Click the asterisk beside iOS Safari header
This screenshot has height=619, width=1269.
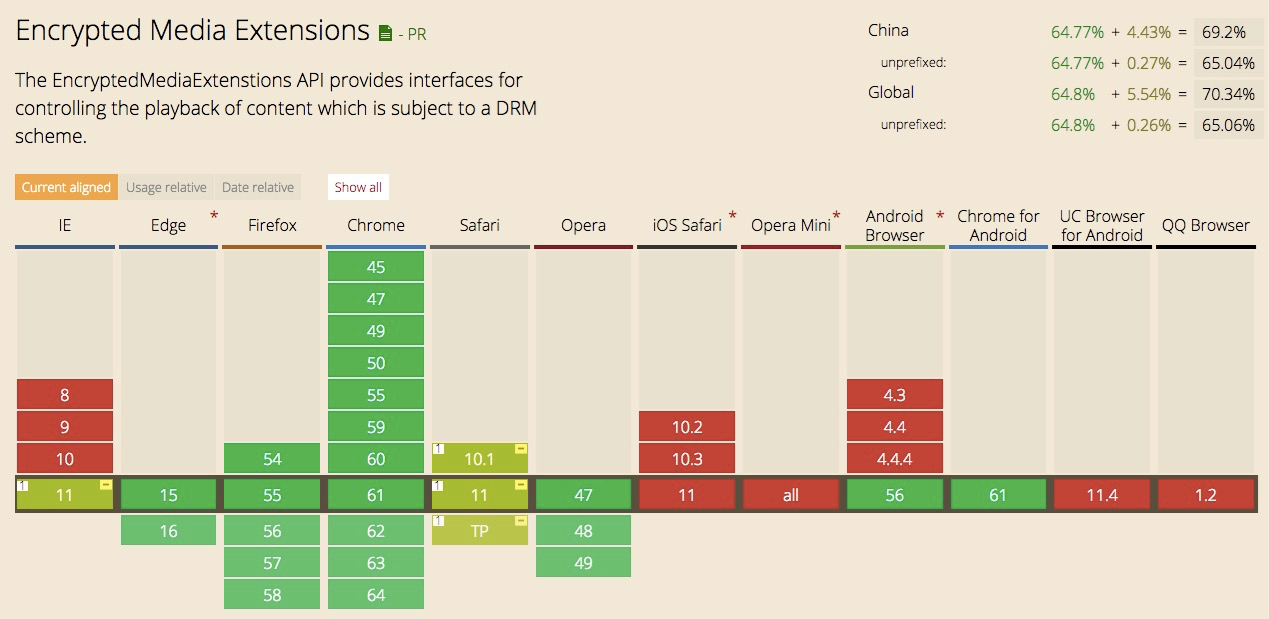pos(732,216)
